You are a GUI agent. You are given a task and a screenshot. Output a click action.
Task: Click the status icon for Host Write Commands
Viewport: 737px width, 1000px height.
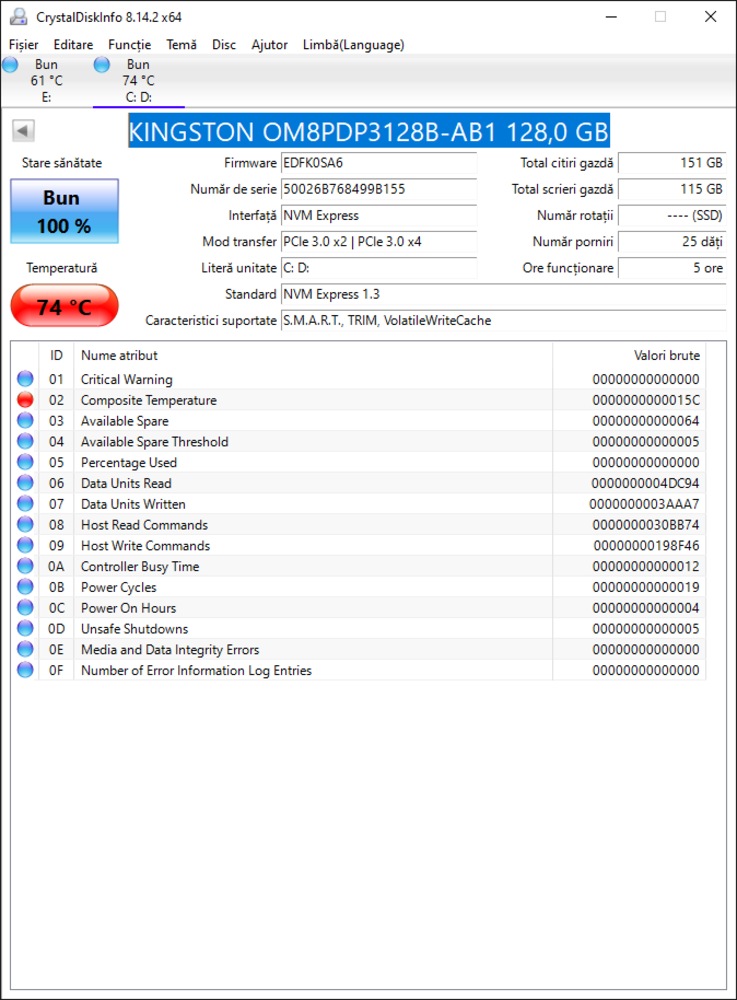click(26, 545)
